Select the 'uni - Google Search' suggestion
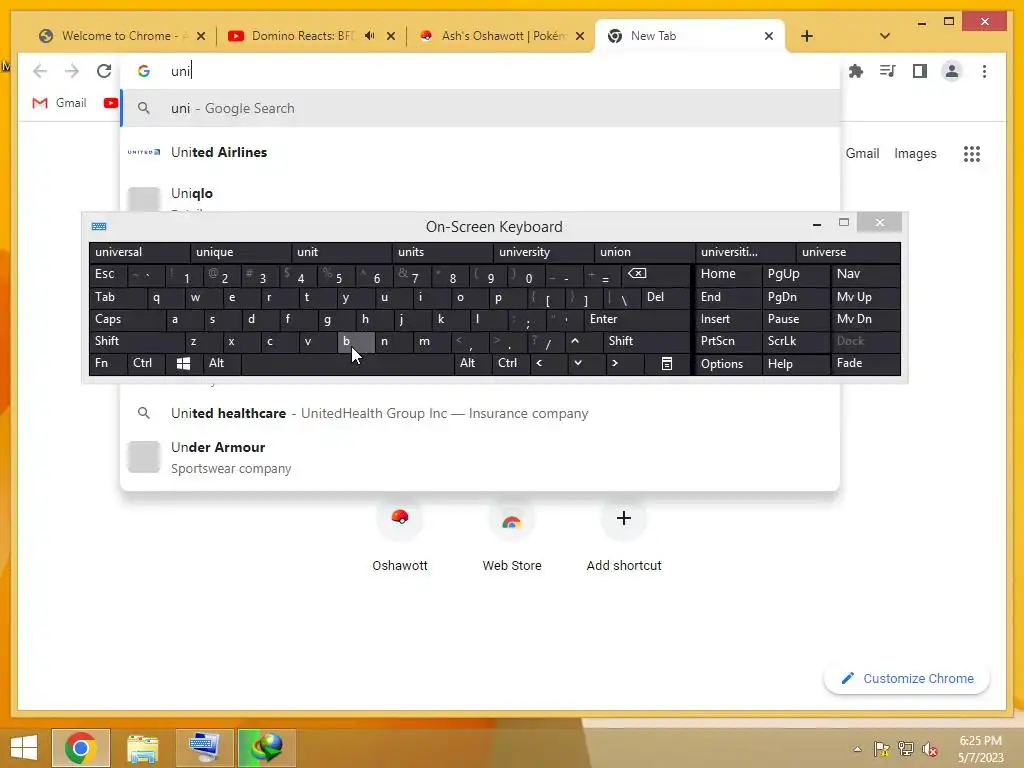 pyautogui.click(x=480, y=108)
